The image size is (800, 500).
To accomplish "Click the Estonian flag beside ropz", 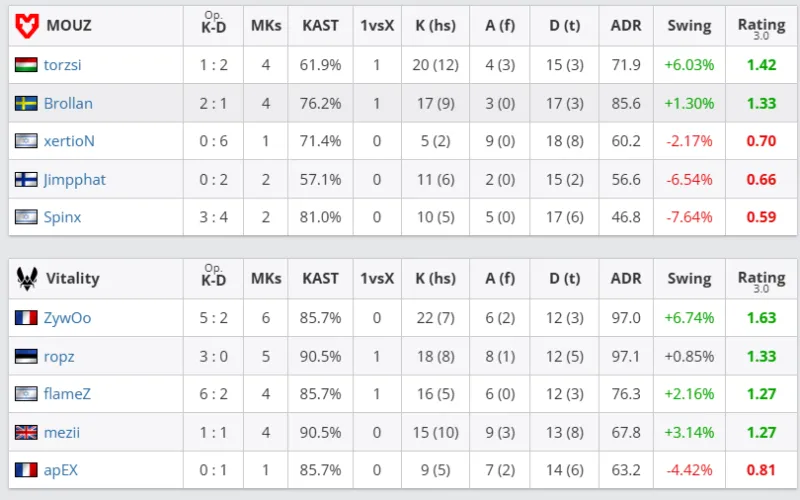I will point(27,356).
